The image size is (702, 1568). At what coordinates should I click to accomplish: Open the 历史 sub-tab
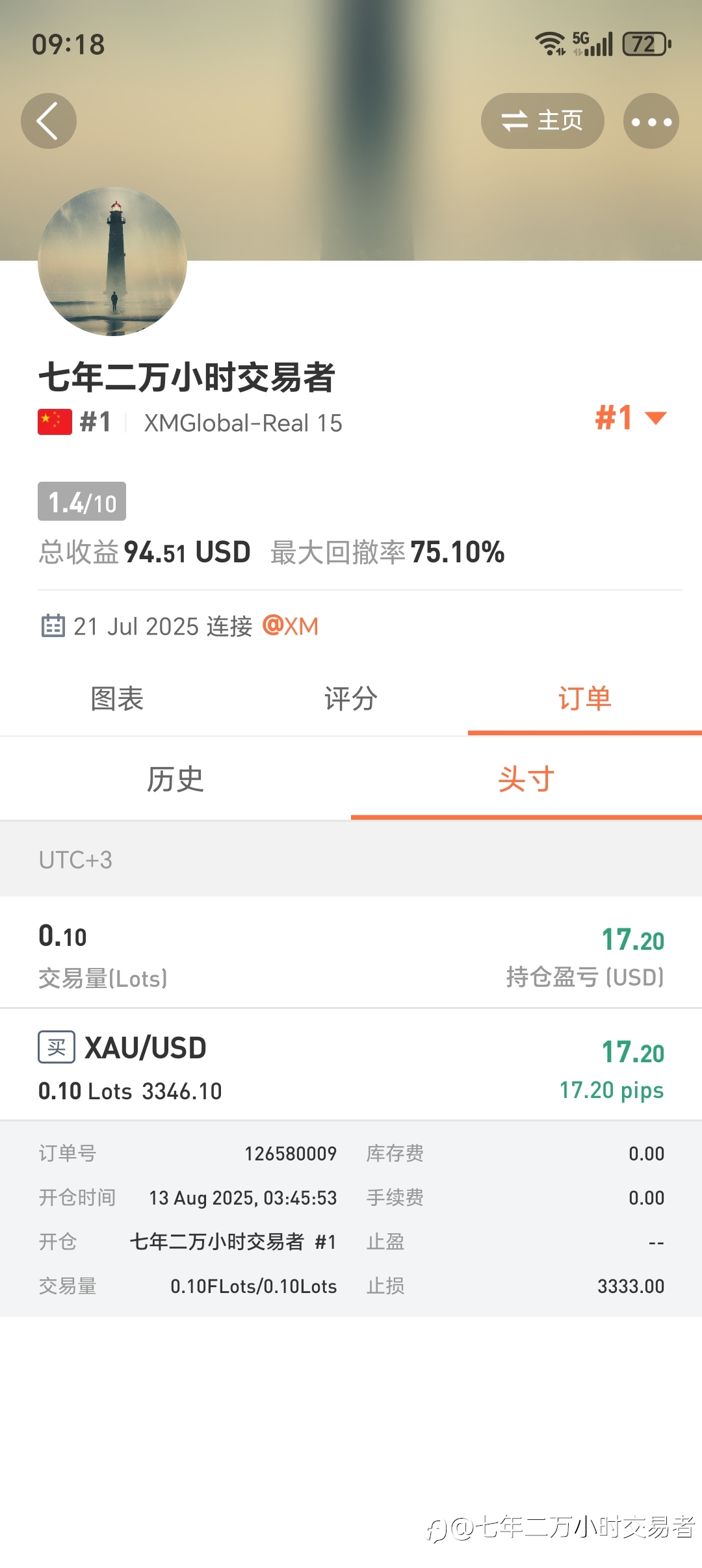pos(175,779)
